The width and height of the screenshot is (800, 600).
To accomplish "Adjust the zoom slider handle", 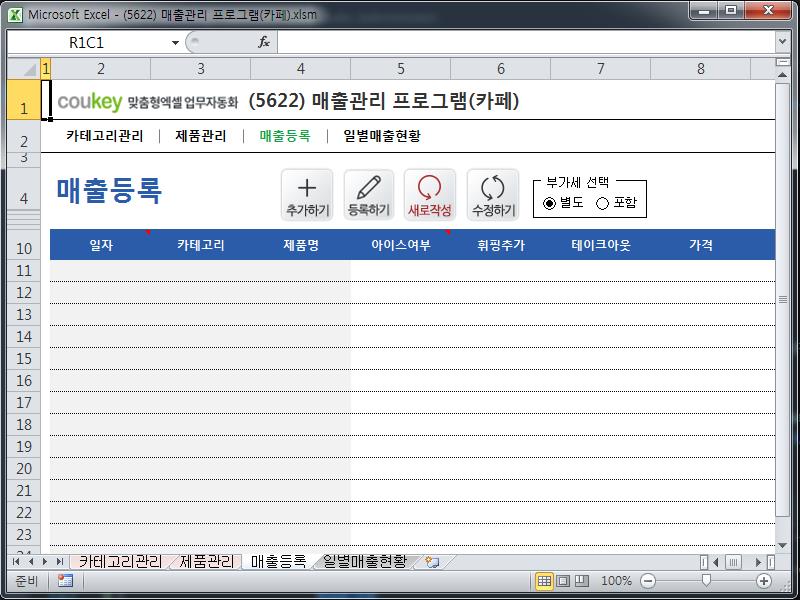I will tap(706, 580).
